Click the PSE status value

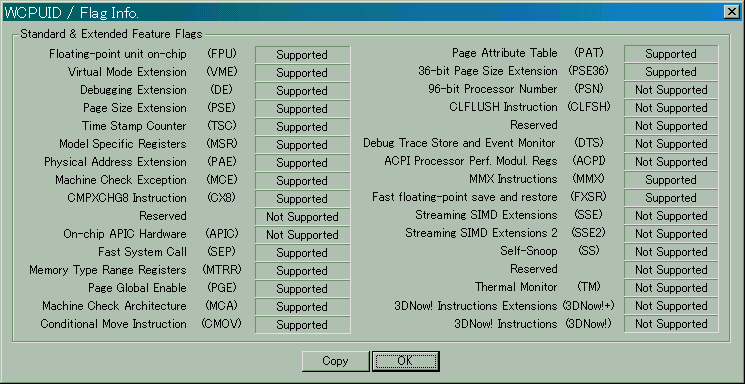(302, 109)
